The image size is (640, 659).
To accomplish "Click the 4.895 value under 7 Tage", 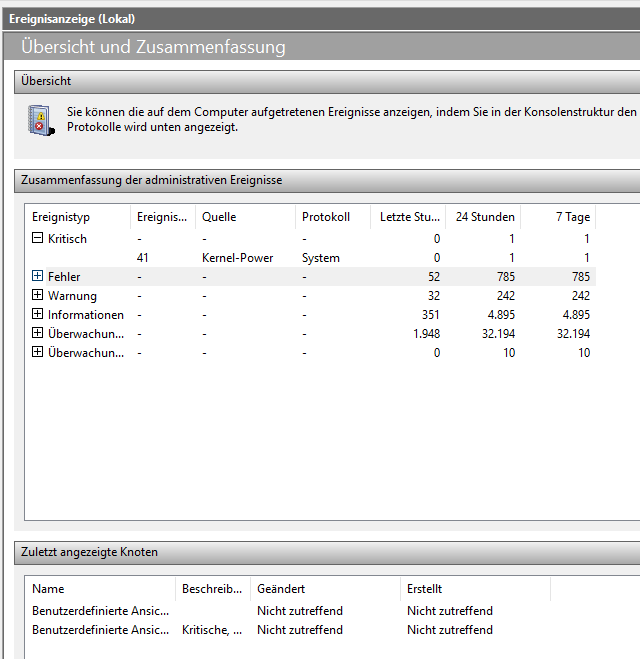I will (x=576, y=315).
